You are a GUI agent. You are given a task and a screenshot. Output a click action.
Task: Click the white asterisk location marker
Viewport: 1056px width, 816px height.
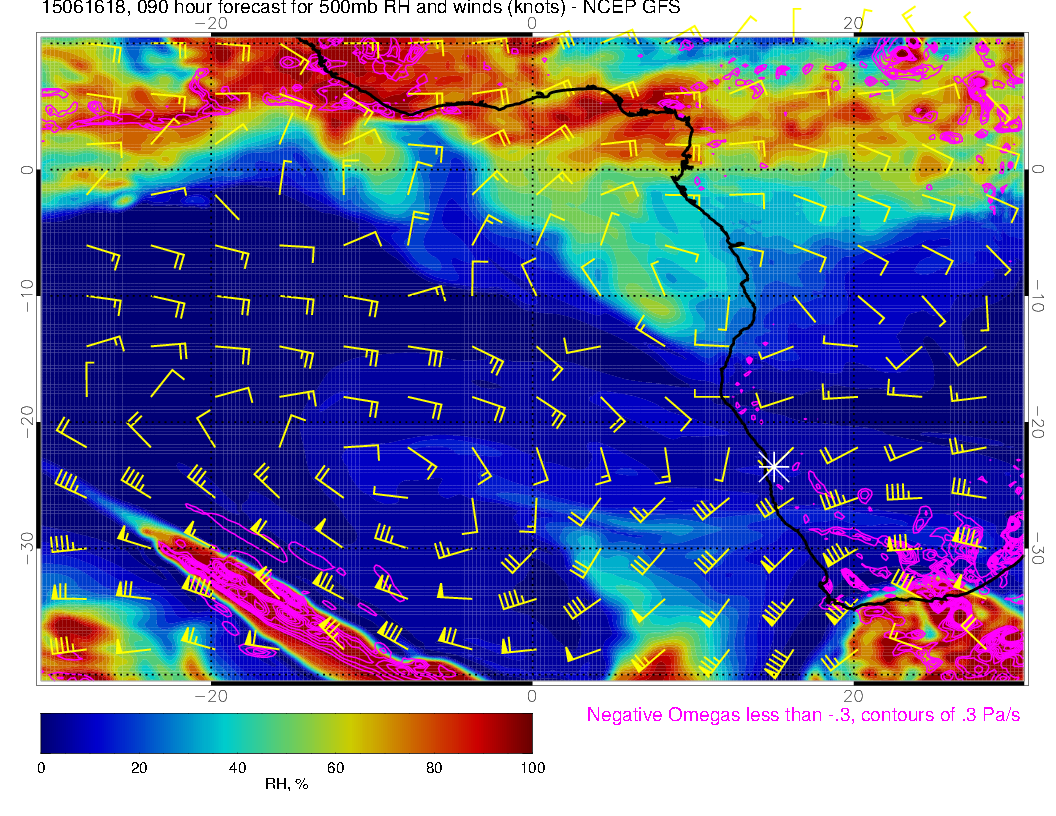(774, 466)
